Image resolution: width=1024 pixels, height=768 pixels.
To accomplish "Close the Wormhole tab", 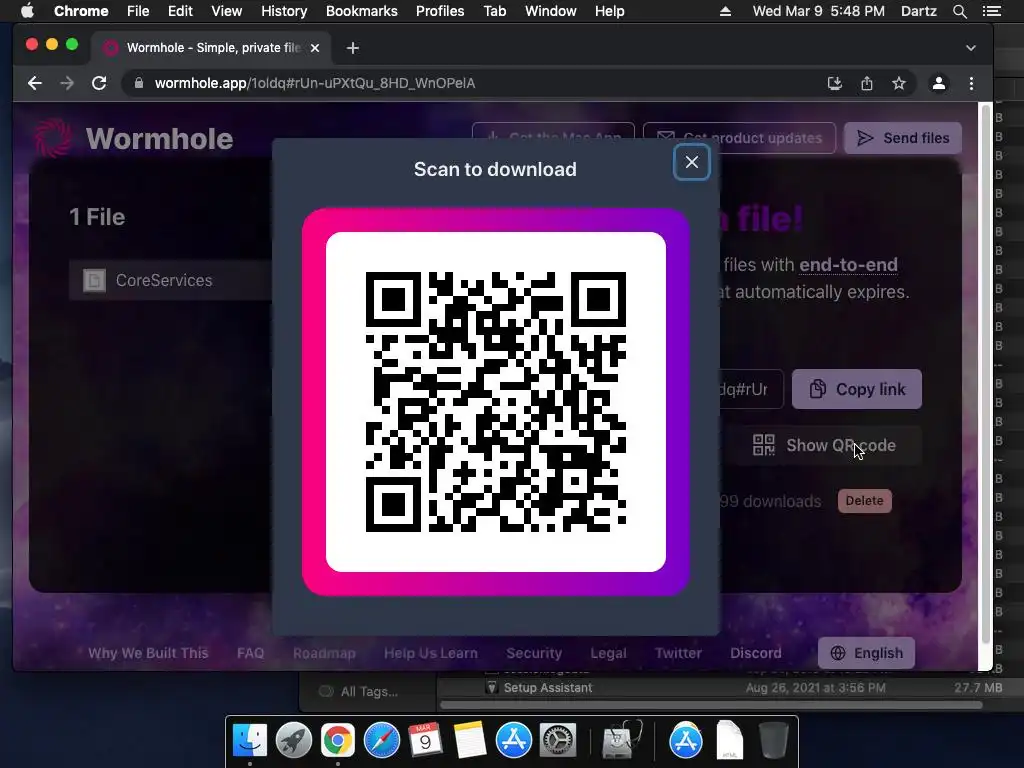I will click(315, 48).
